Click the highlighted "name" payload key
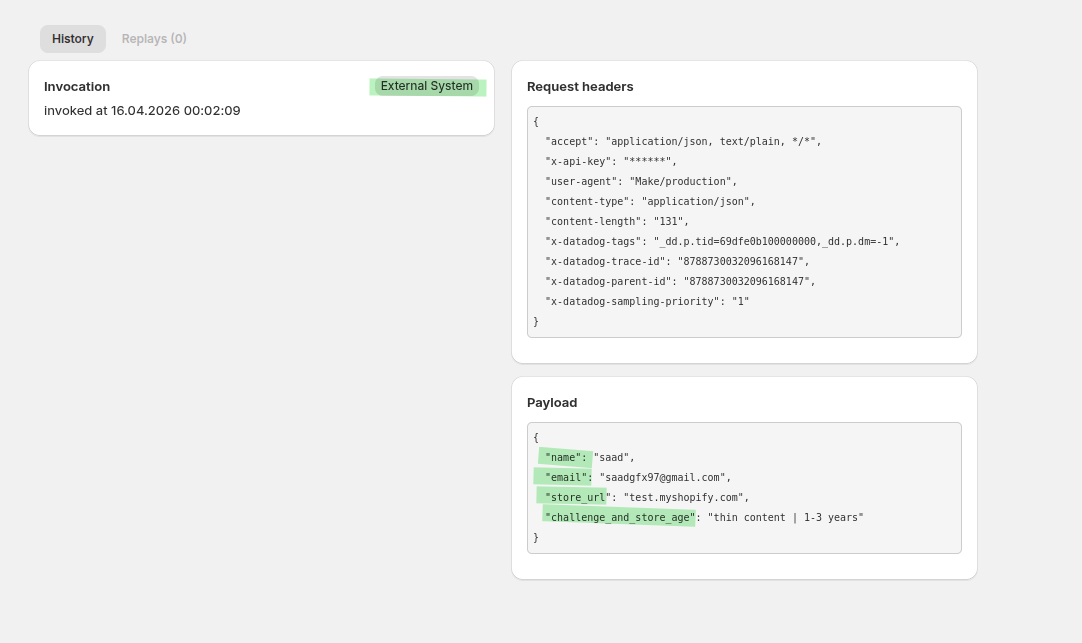The height and width of the screenshot is (643, 1082). (x=565, y=457)
